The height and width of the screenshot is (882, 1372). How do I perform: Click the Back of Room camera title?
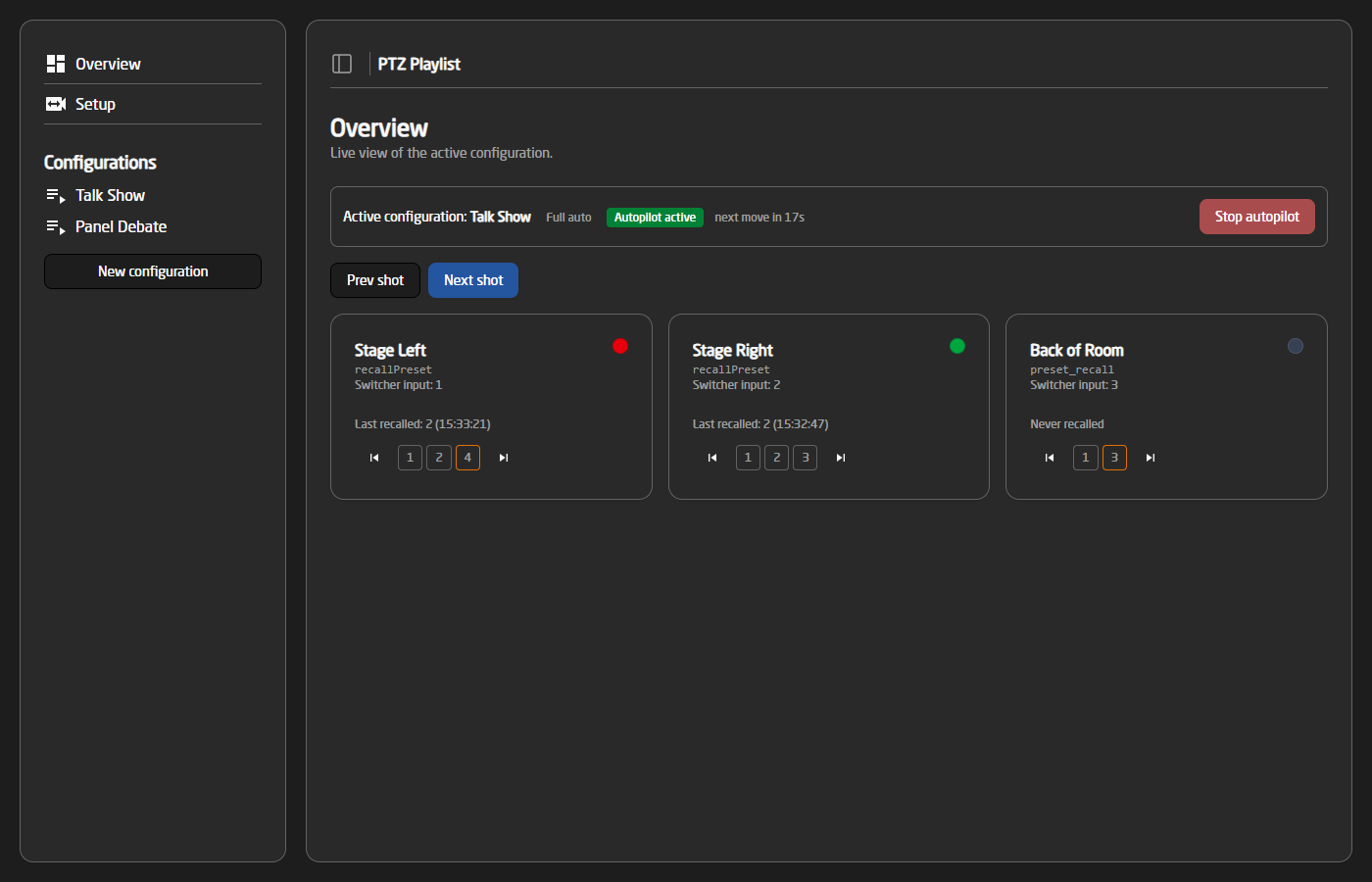(x=1077, y=350)
